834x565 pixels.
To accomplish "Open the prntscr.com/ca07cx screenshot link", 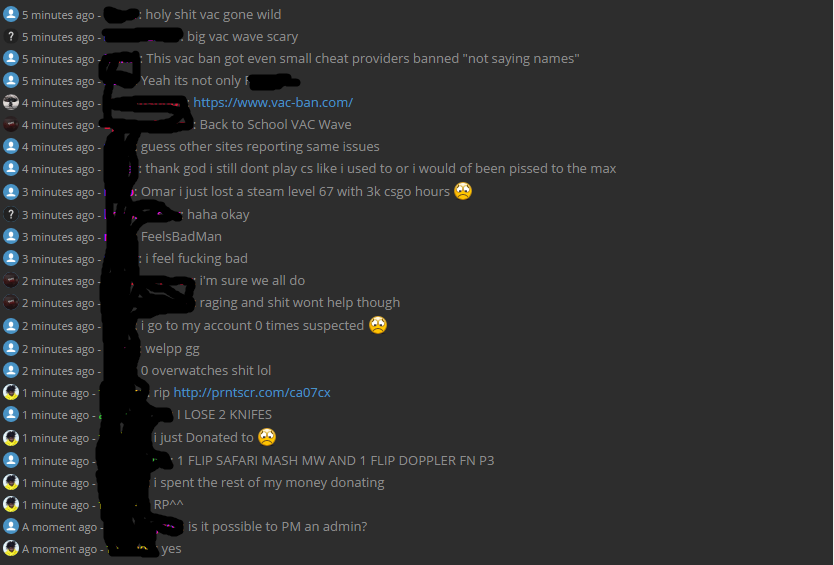I will [252, 393].
